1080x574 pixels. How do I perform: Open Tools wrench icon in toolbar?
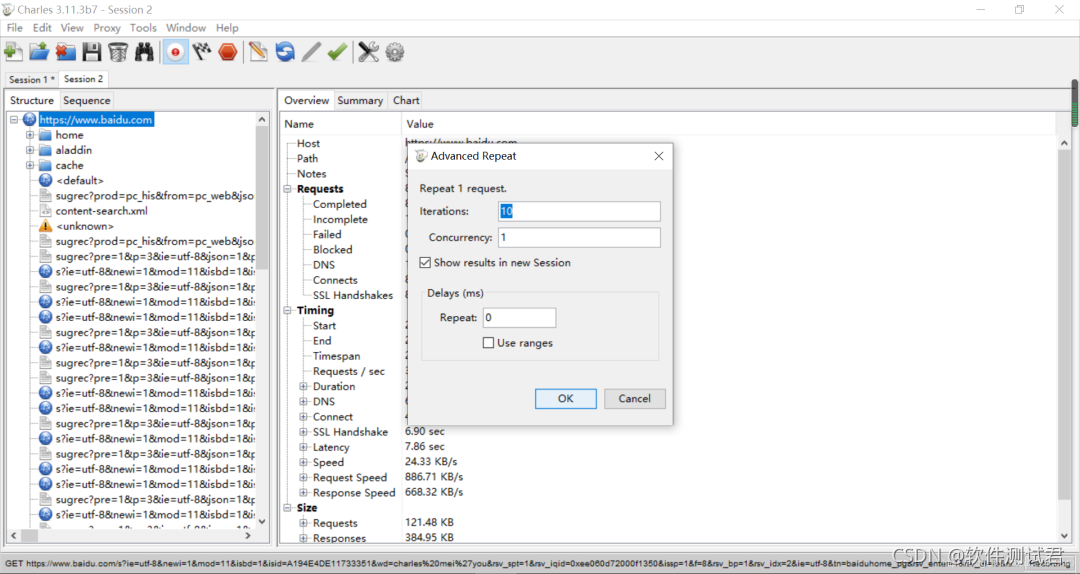point(368,52)
